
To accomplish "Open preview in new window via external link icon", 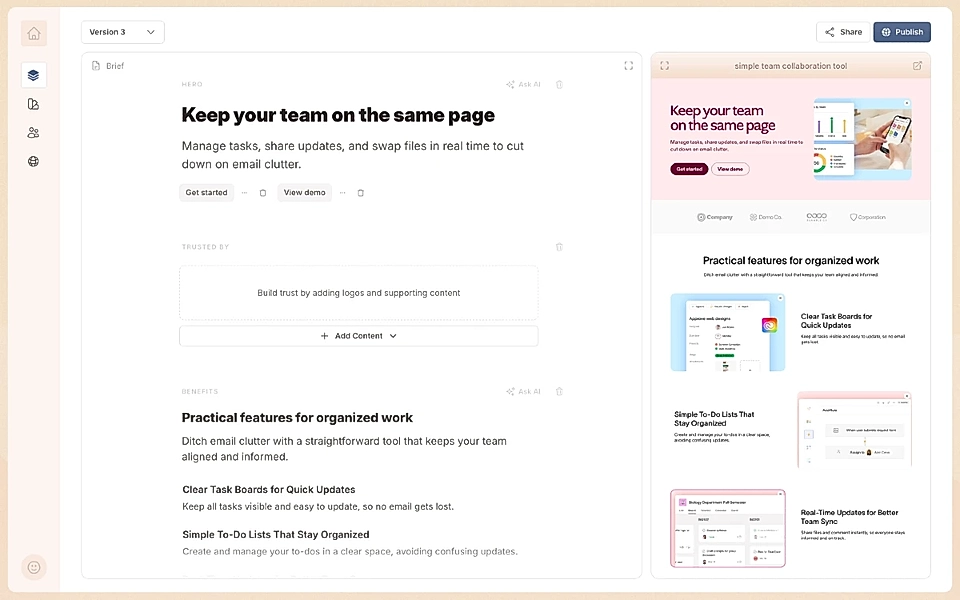I will (916, 65).
